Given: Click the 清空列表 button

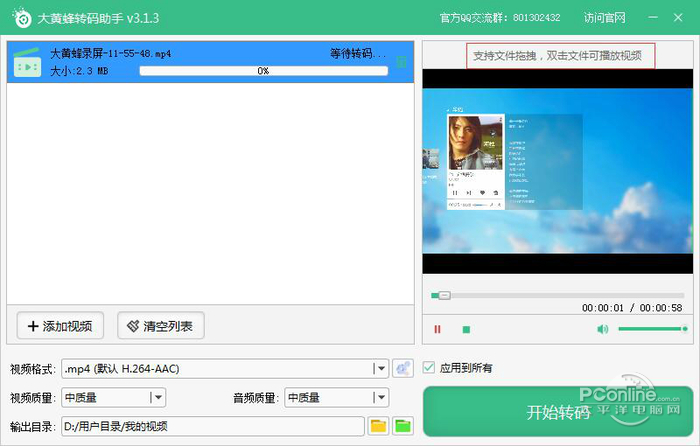Looking at the screenshot, I should pyautogui.click(x=161, y=326).
